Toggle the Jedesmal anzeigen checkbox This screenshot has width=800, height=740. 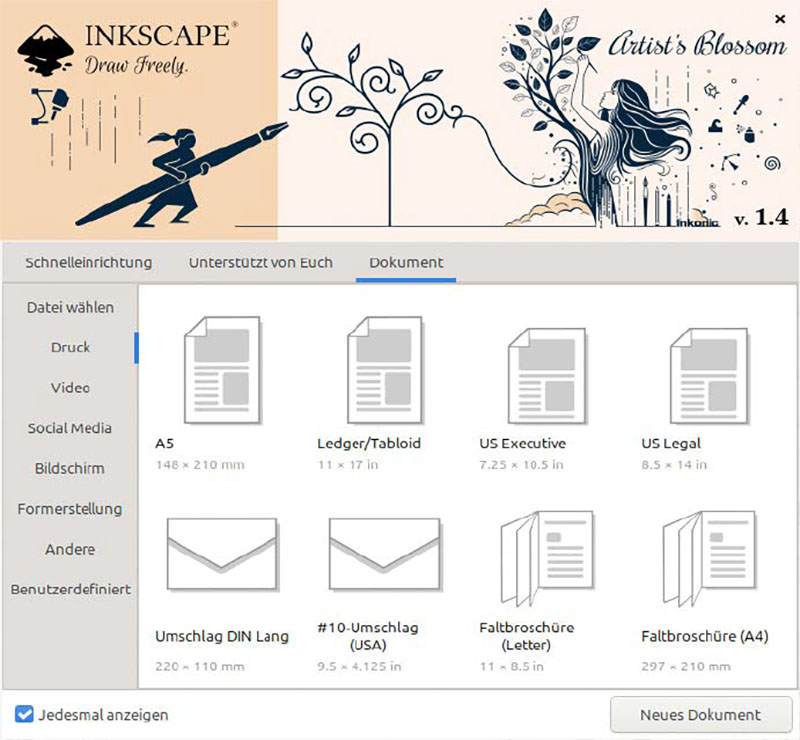pos(24,714)
